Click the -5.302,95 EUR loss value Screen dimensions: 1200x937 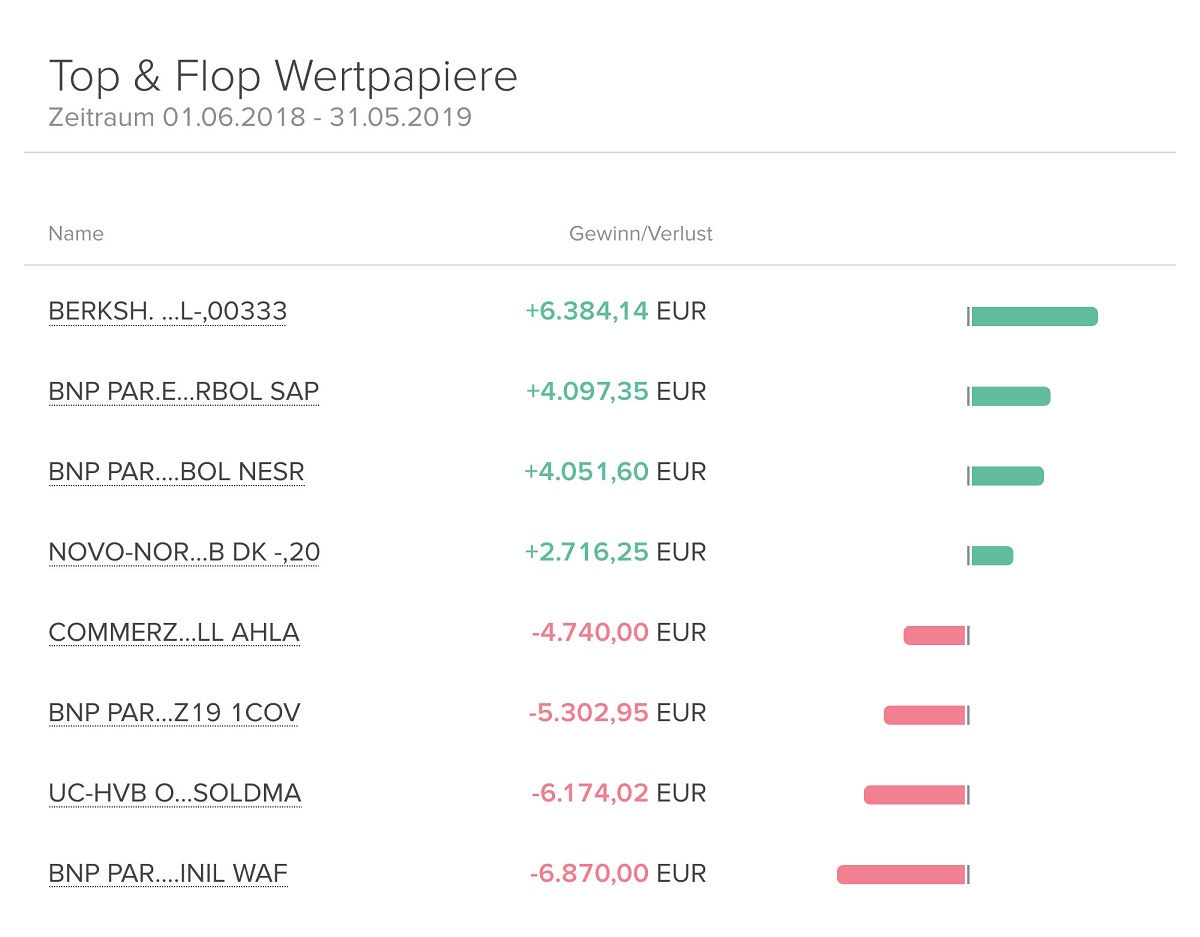tap(617, 713)
